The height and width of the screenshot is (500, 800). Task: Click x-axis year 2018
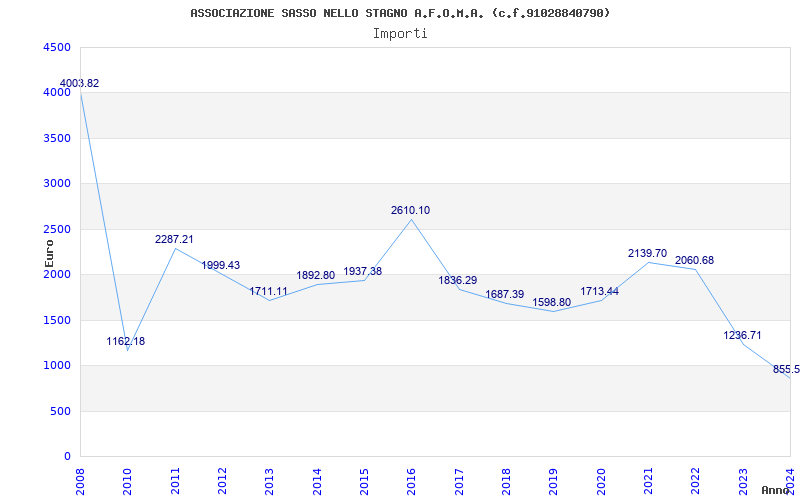pyautogui.click(x=506, y=481)
